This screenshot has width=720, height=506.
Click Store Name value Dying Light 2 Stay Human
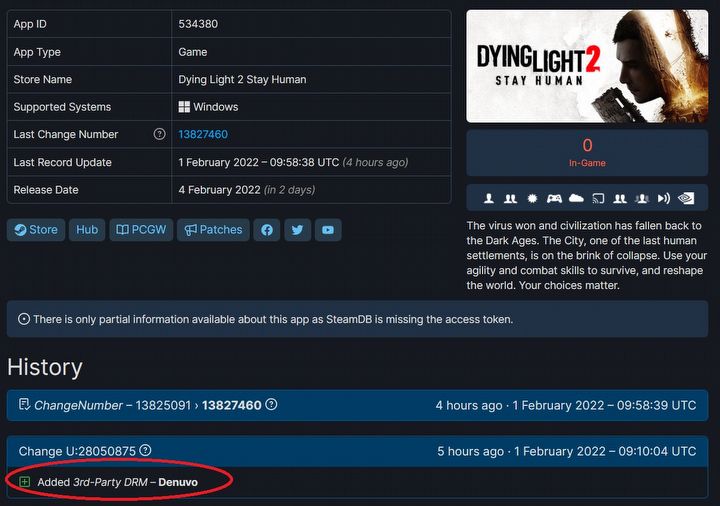click(x=242, y=79)
